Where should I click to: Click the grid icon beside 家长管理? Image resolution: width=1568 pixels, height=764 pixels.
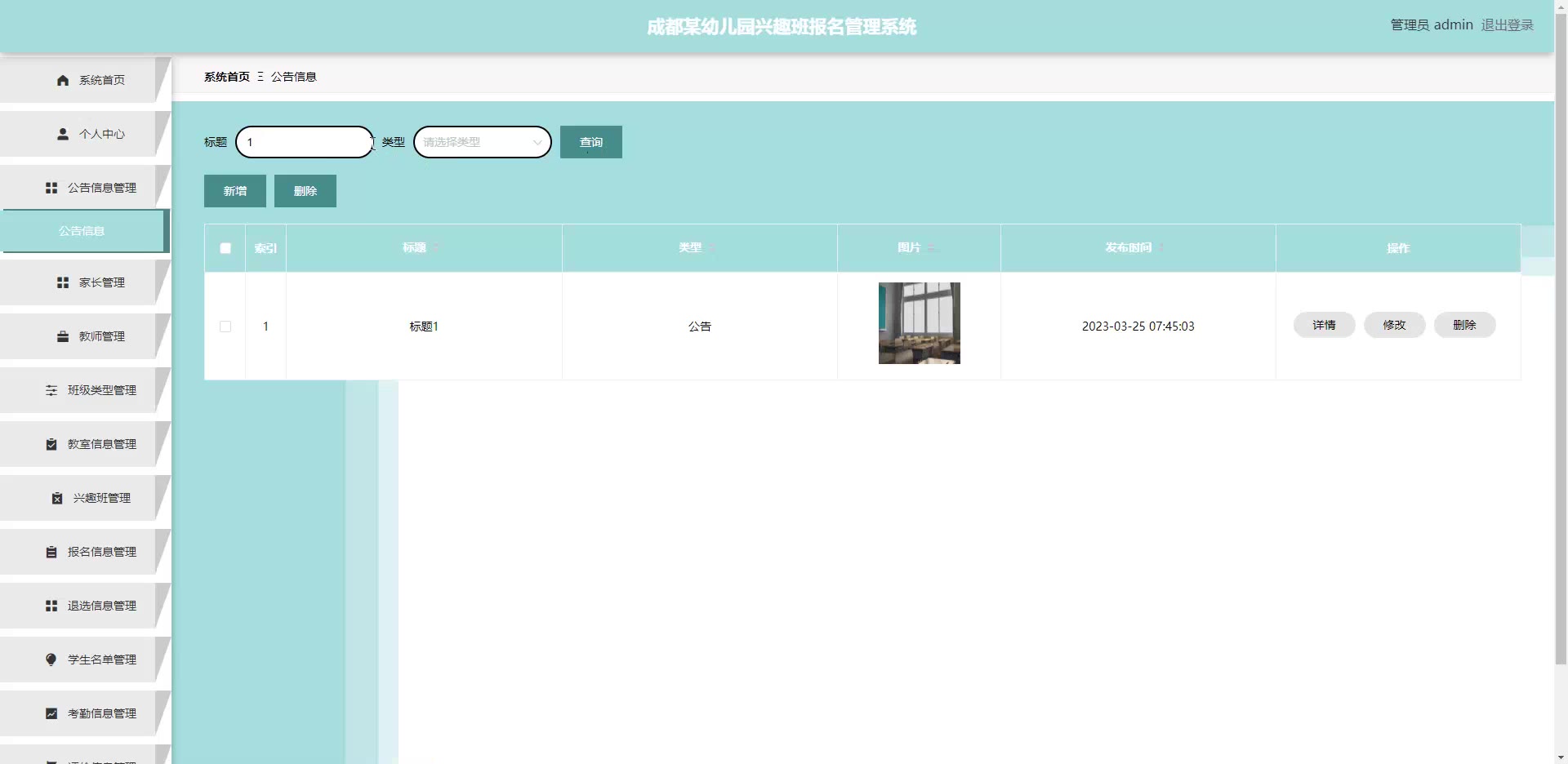[63, 282]
